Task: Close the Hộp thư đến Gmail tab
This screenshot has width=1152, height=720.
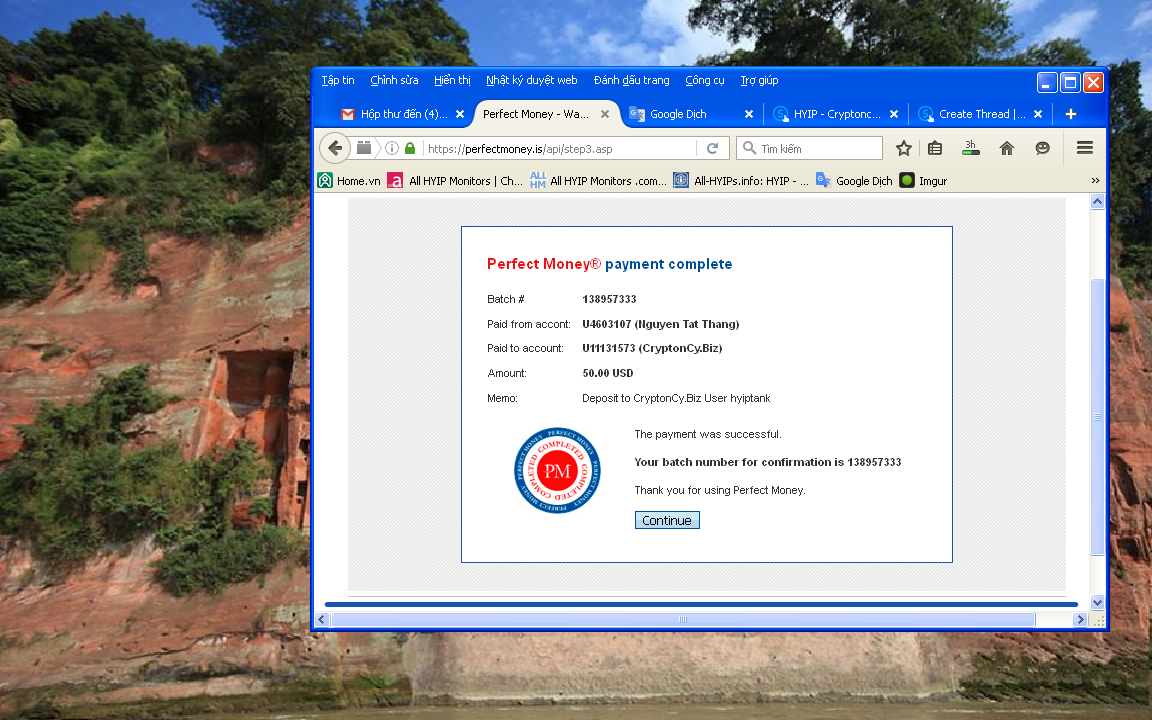Action: point(460,114)
